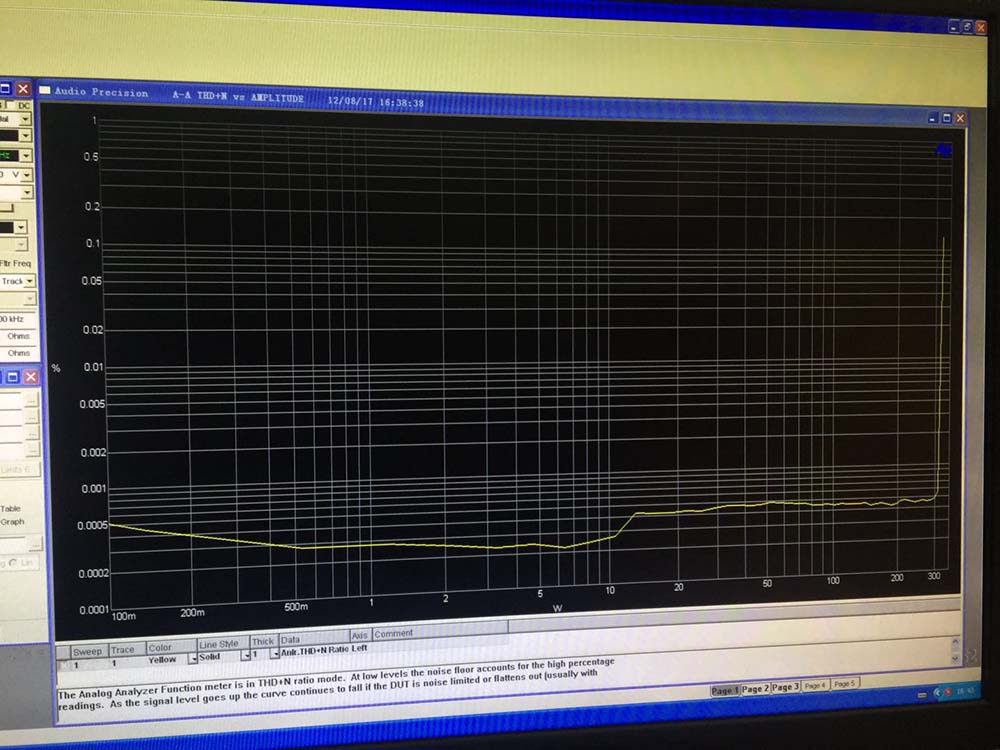The image size is (1000, 750).
Task: Switch to the Page 2 tab
Action: tap(755, 689)
